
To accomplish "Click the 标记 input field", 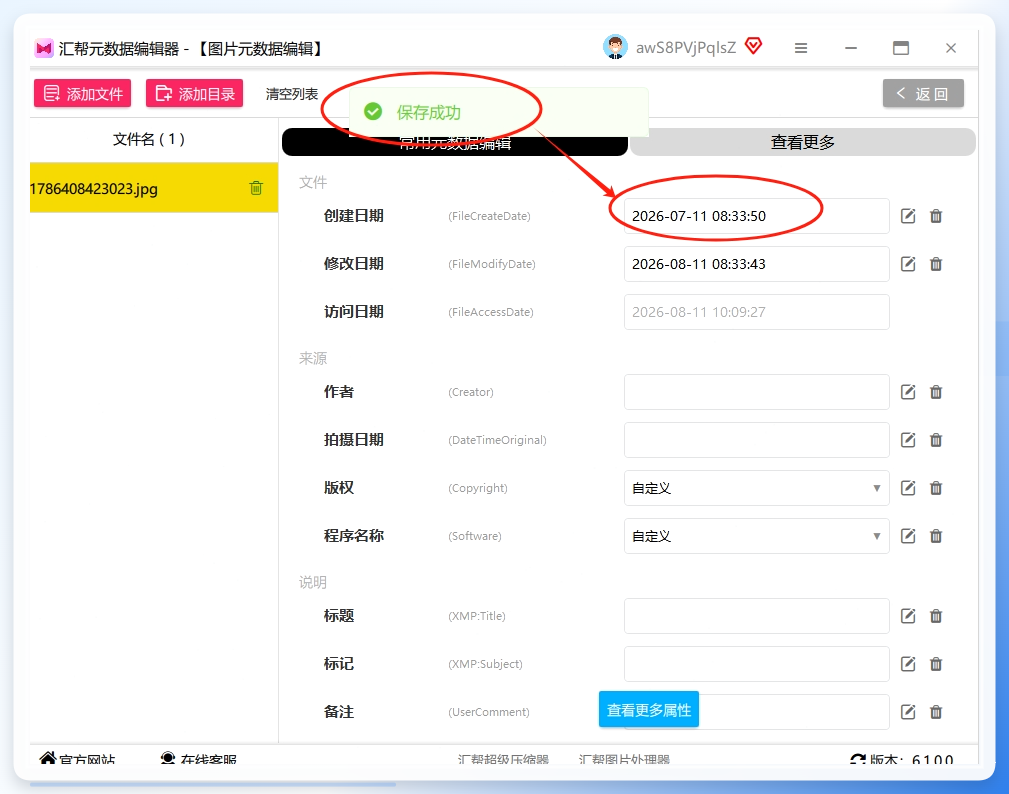I will click(757, 664).
